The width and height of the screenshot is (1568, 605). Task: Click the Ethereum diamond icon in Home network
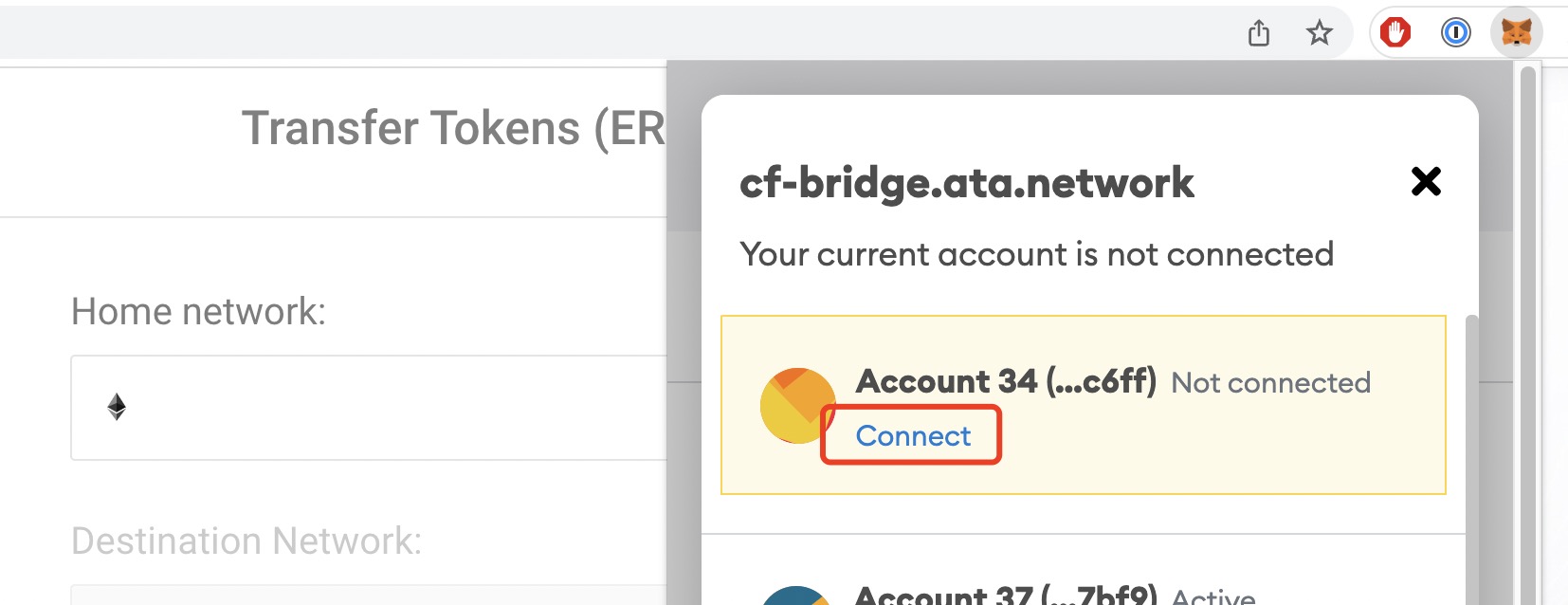(117, 407)
